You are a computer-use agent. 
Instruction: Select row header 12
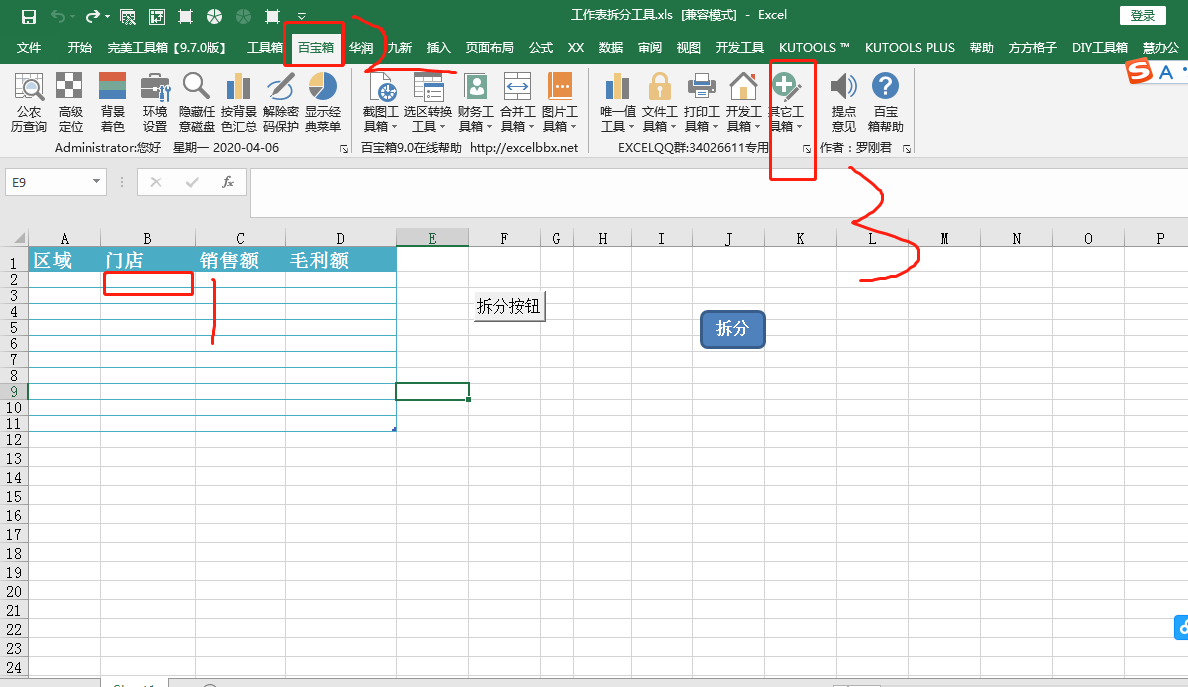[14, 440]
